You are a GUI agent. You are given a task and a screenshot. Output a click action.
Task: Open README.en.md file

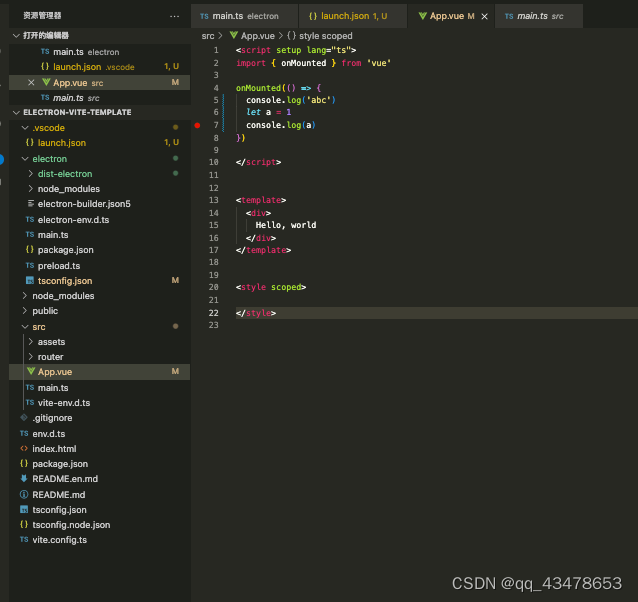click(99, 479)
